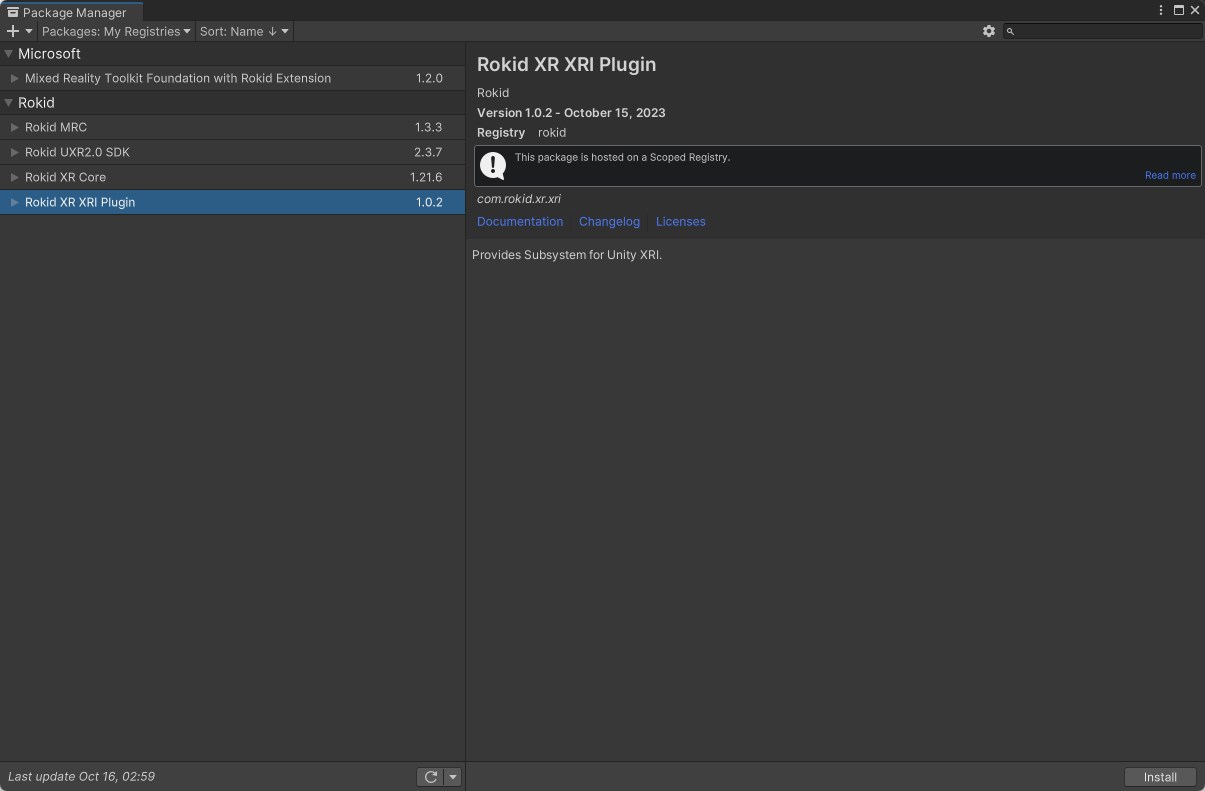Select the Rokid MRC package
Screen dimensions: 1205x791
click(x=232, y=127)
